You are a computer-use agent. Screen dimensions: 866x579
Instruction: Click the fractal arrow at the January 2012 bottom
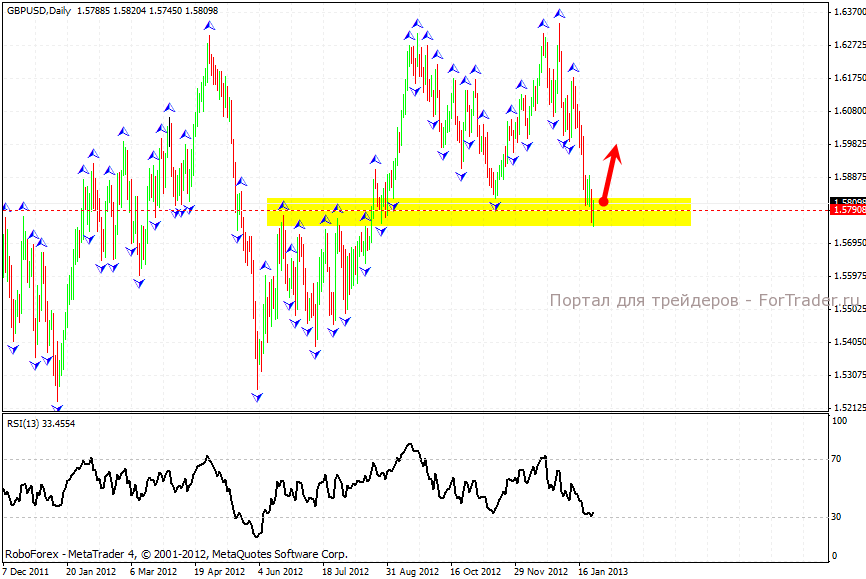coord(57,408)
